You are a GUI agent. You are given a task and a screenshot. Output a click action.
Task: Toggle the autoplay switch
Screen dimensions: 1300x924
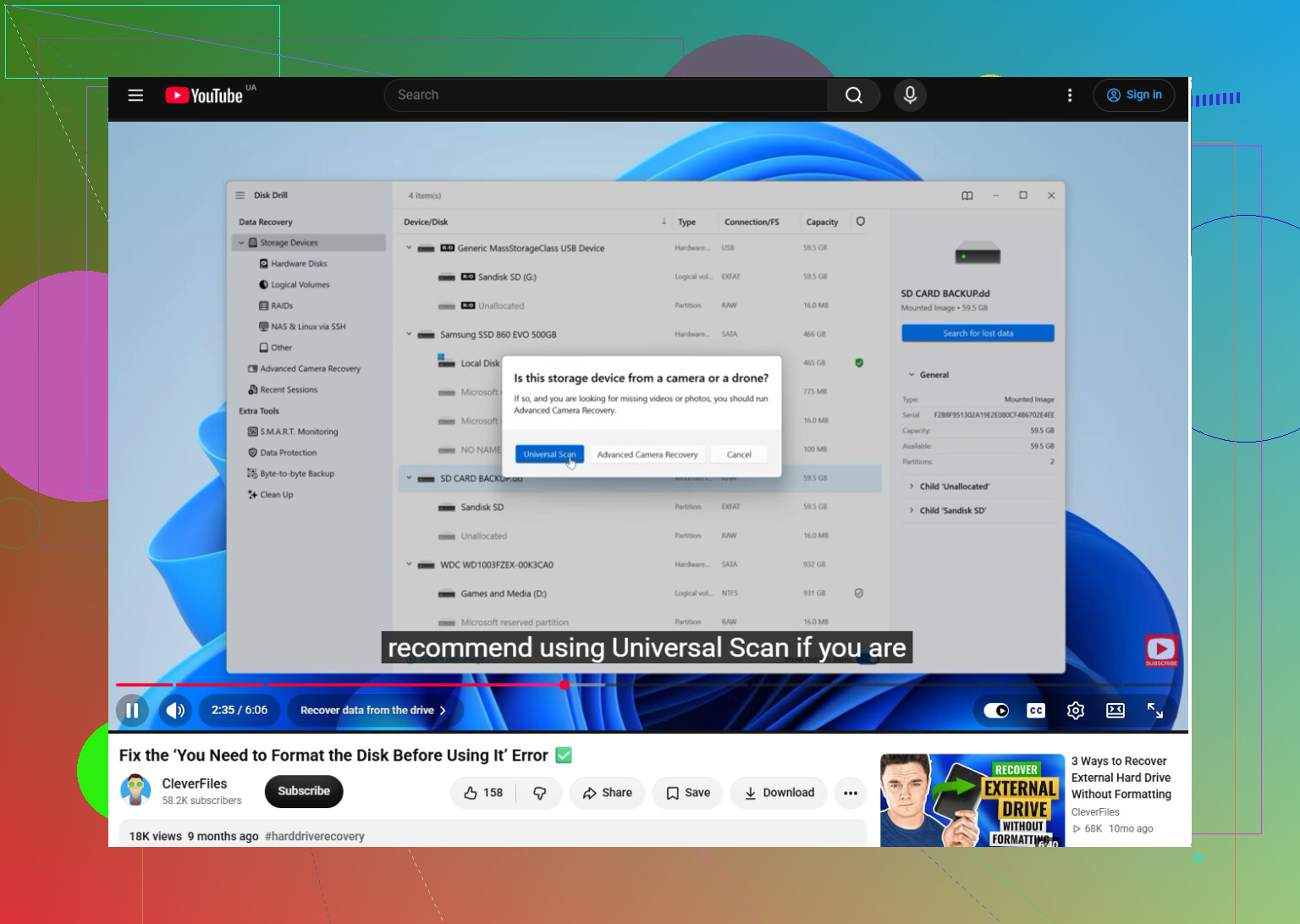coord(996,711)
